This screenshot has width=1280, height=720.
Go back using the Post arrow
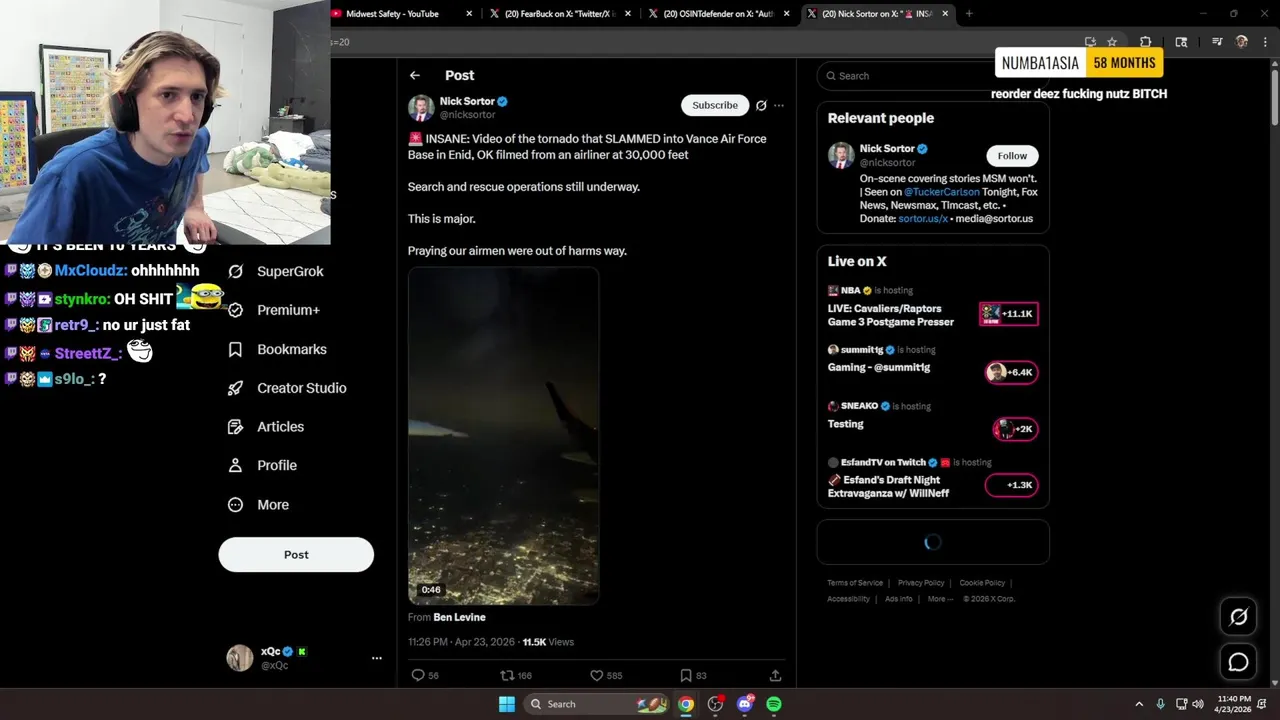[x=415, y=75]
